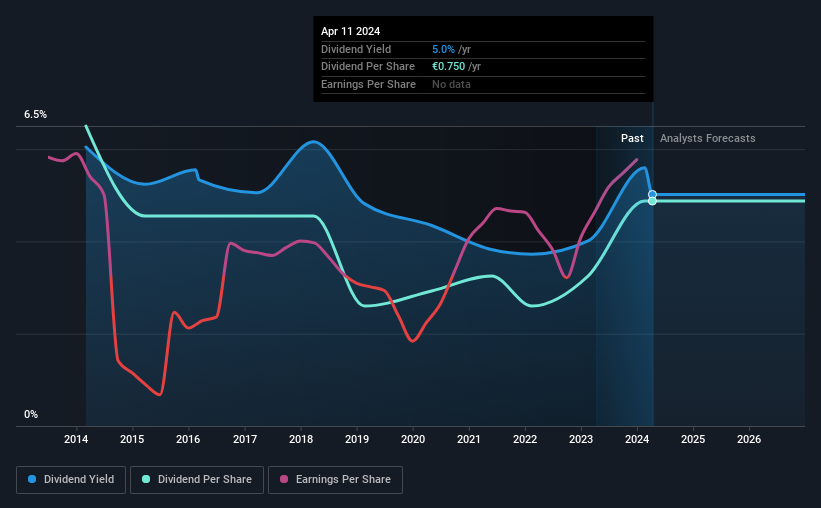Select the 2023 x-axis label
This screenshot has width=821, height=508.
(581, 439)
